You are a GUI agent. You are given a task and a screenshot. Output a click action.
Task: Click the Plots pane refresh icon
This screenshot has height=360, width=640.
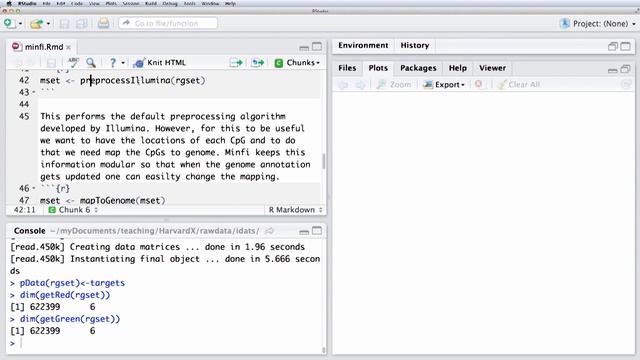point(626,84)
